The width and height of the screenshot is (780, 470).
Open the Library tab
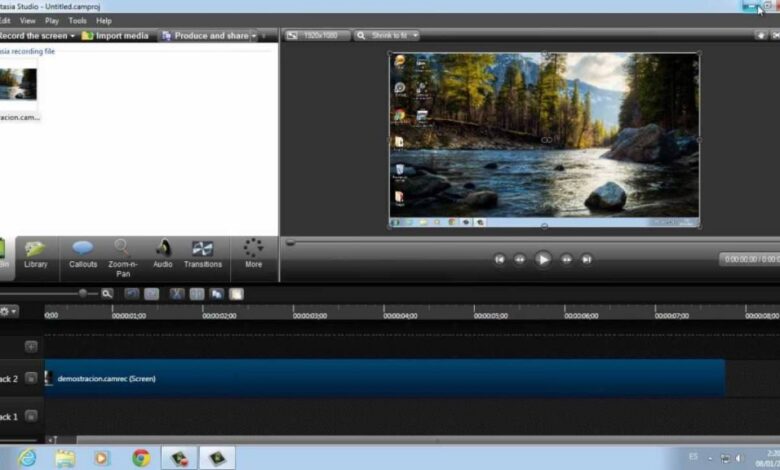tap(36, 255)
